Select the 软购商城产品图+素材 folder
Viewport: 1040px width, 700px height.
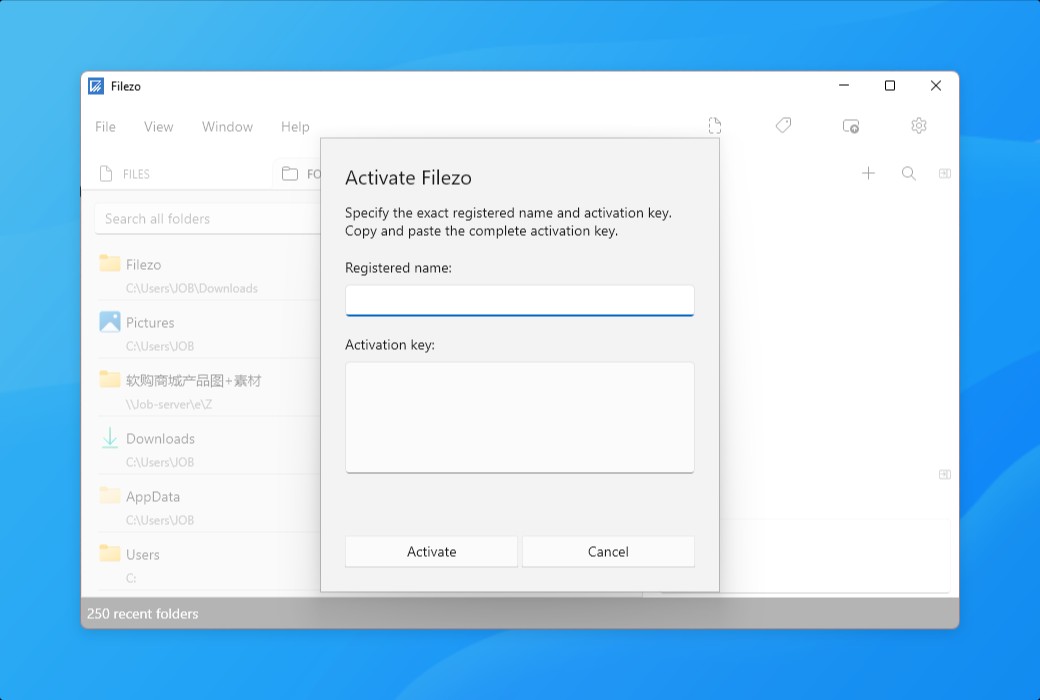click(209, 391)
